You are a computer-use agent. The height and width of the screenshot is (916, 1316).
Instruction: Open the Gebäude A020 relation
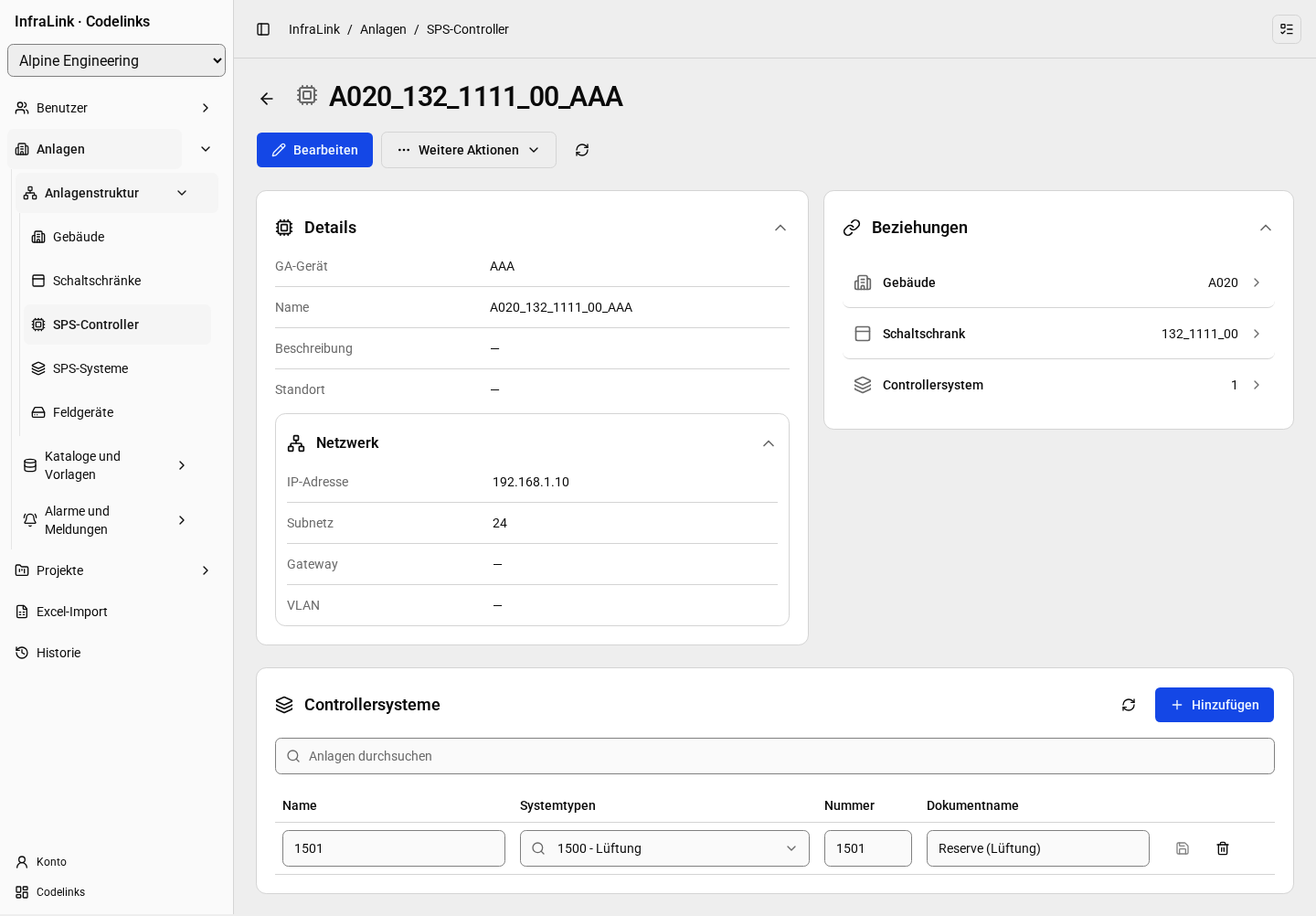tap(1058, 282)
